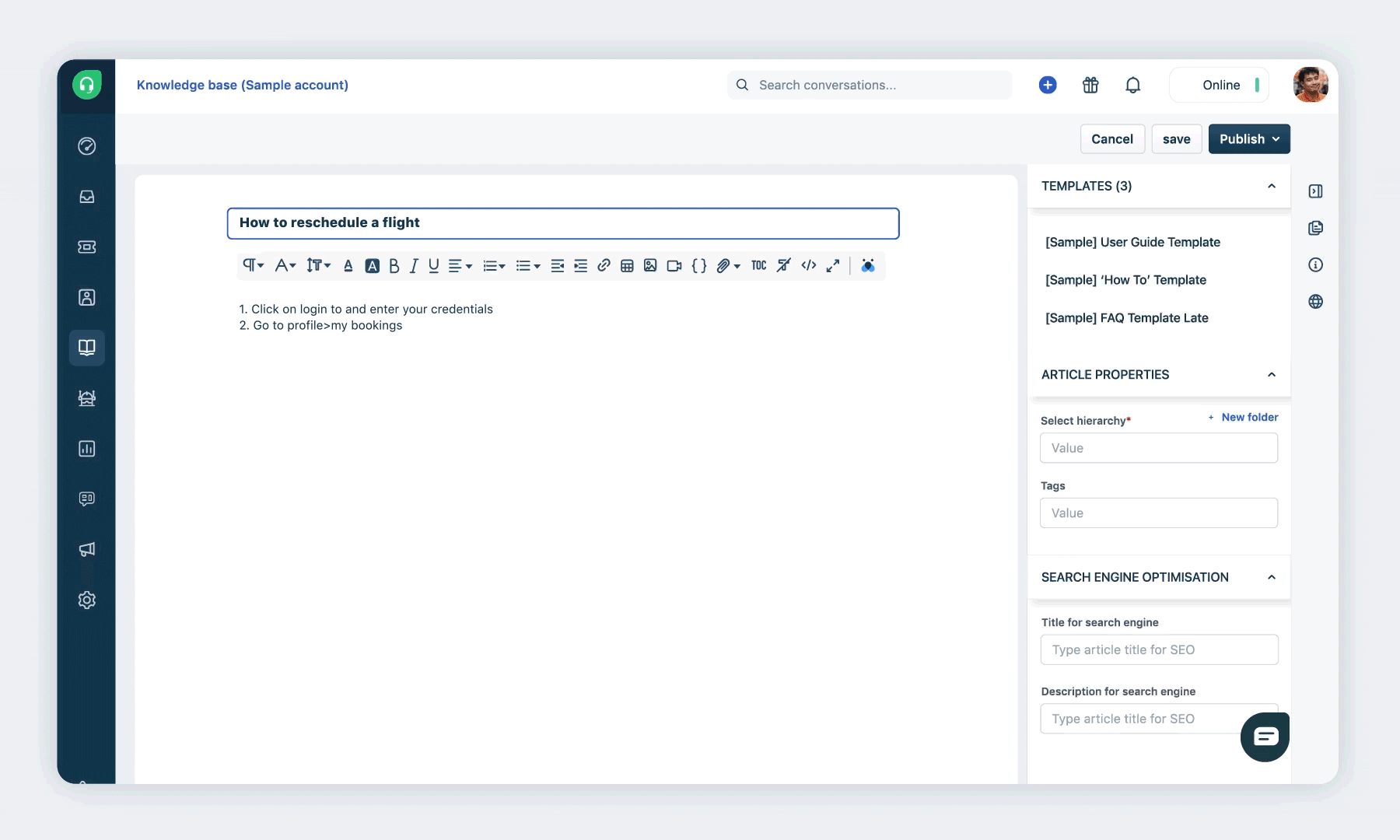Select the [Sample] 'How To' Template
1400x840 pixels.
[1125, 280]
